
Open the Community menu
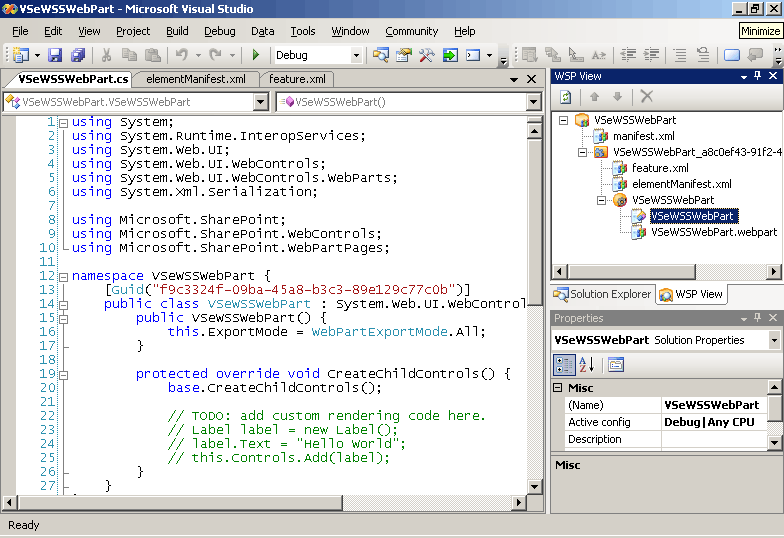point(412,31)
